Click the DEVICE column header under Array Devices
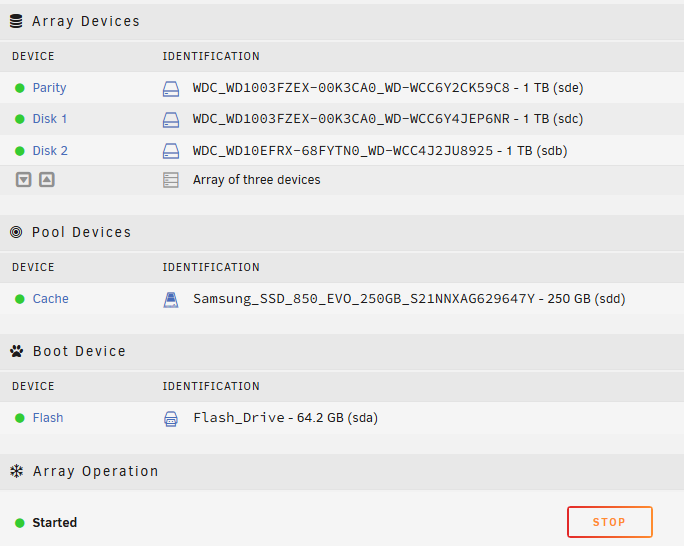This screenshot has width=684, height=546. pyautogui.click(x=33, y=56)
